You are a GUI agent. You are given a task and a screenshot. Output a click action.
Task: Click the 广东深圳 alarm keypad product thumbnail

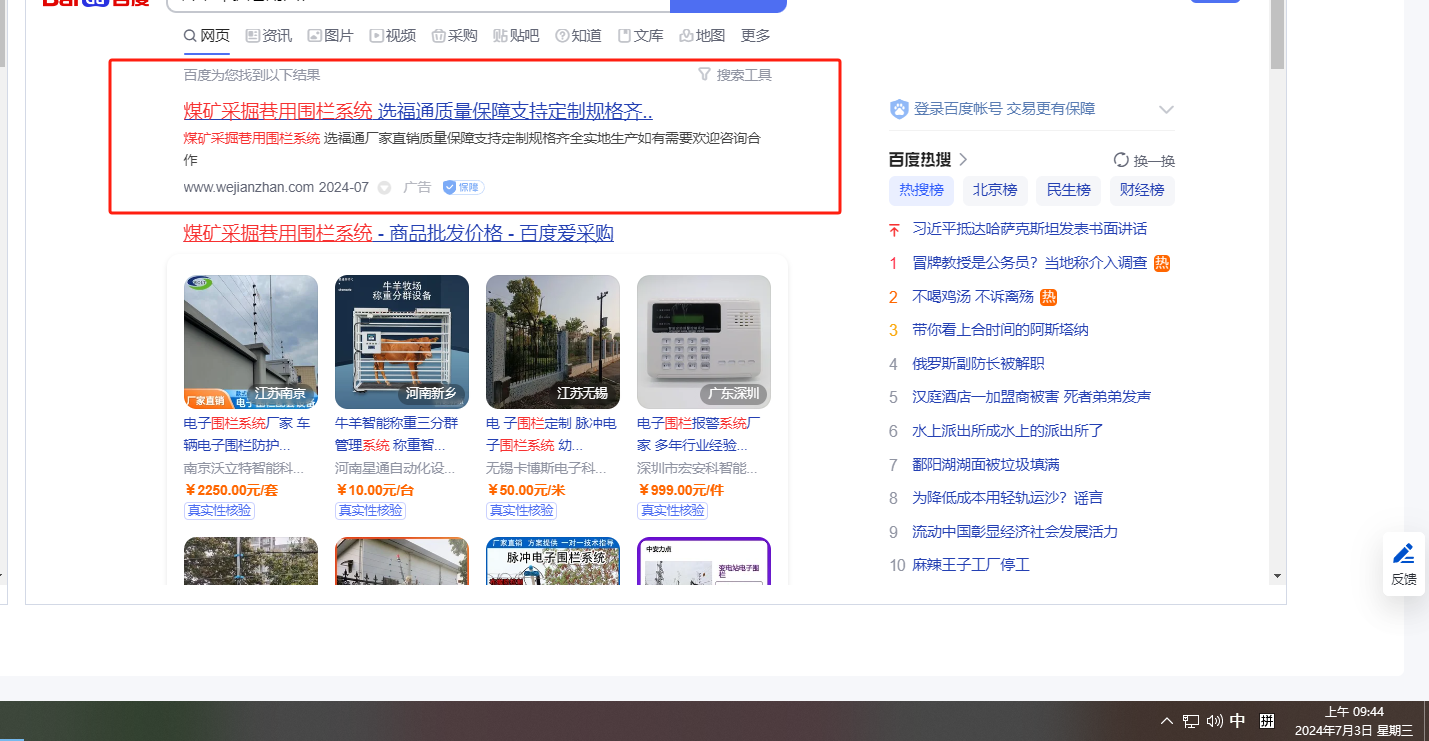[x=703, y=342]
